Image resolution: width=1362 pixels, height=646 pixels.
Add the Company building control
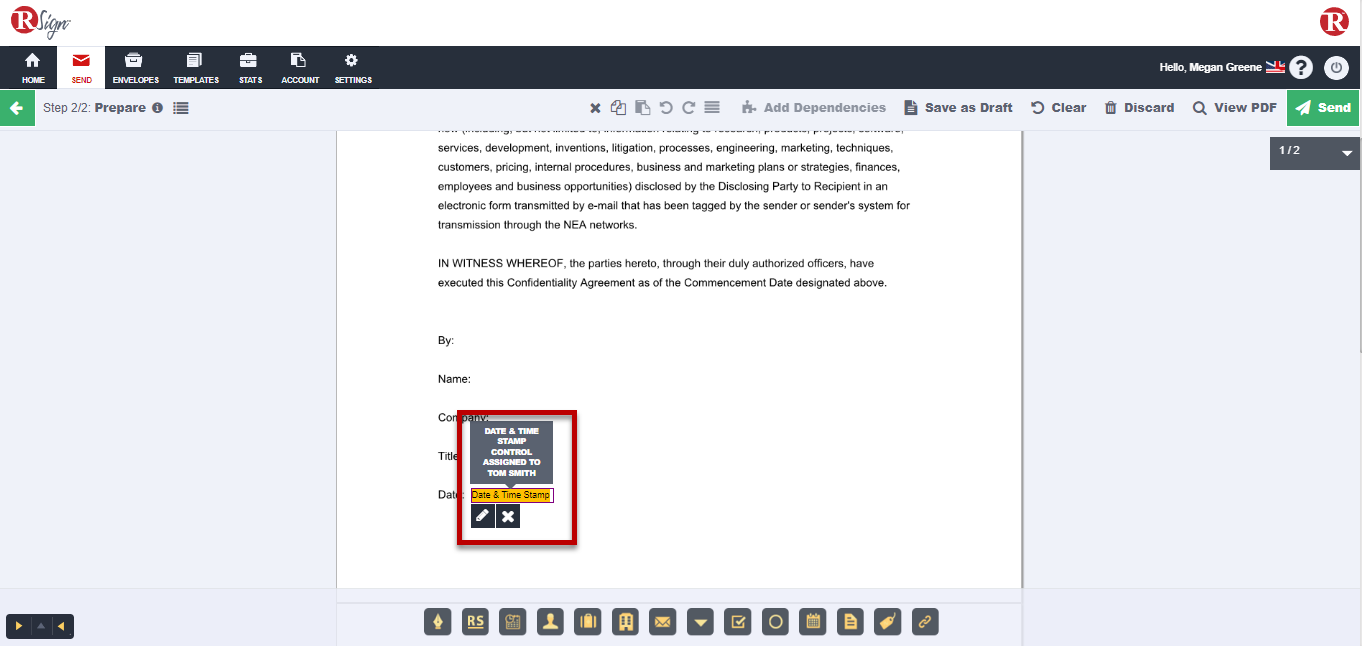626,622
